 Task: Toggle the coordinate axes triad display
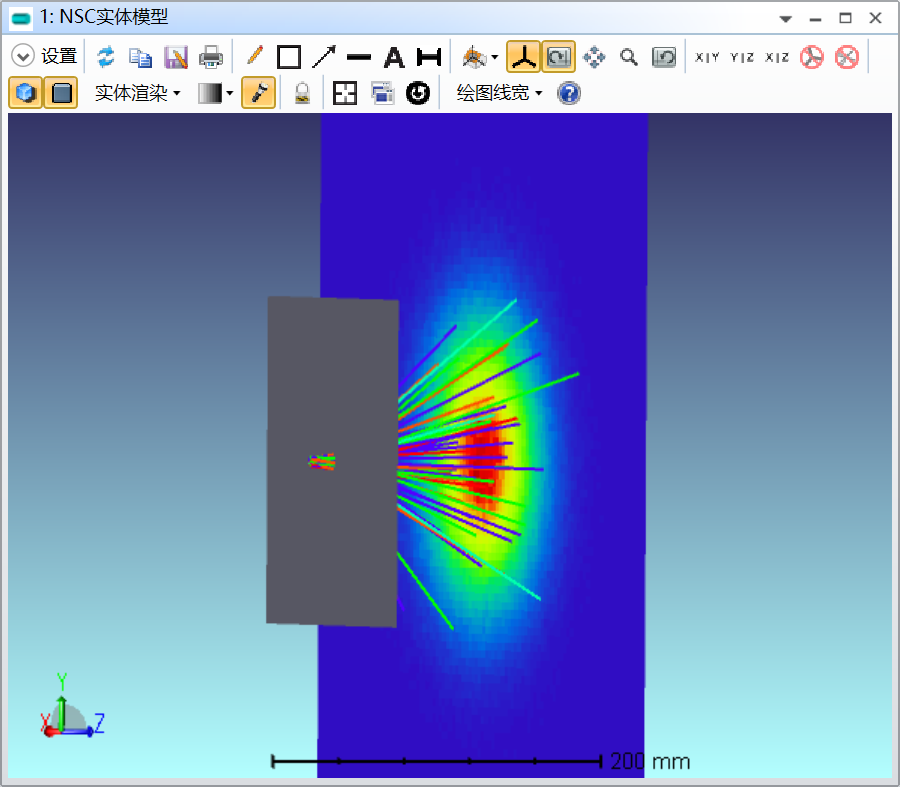pos(522,57)
